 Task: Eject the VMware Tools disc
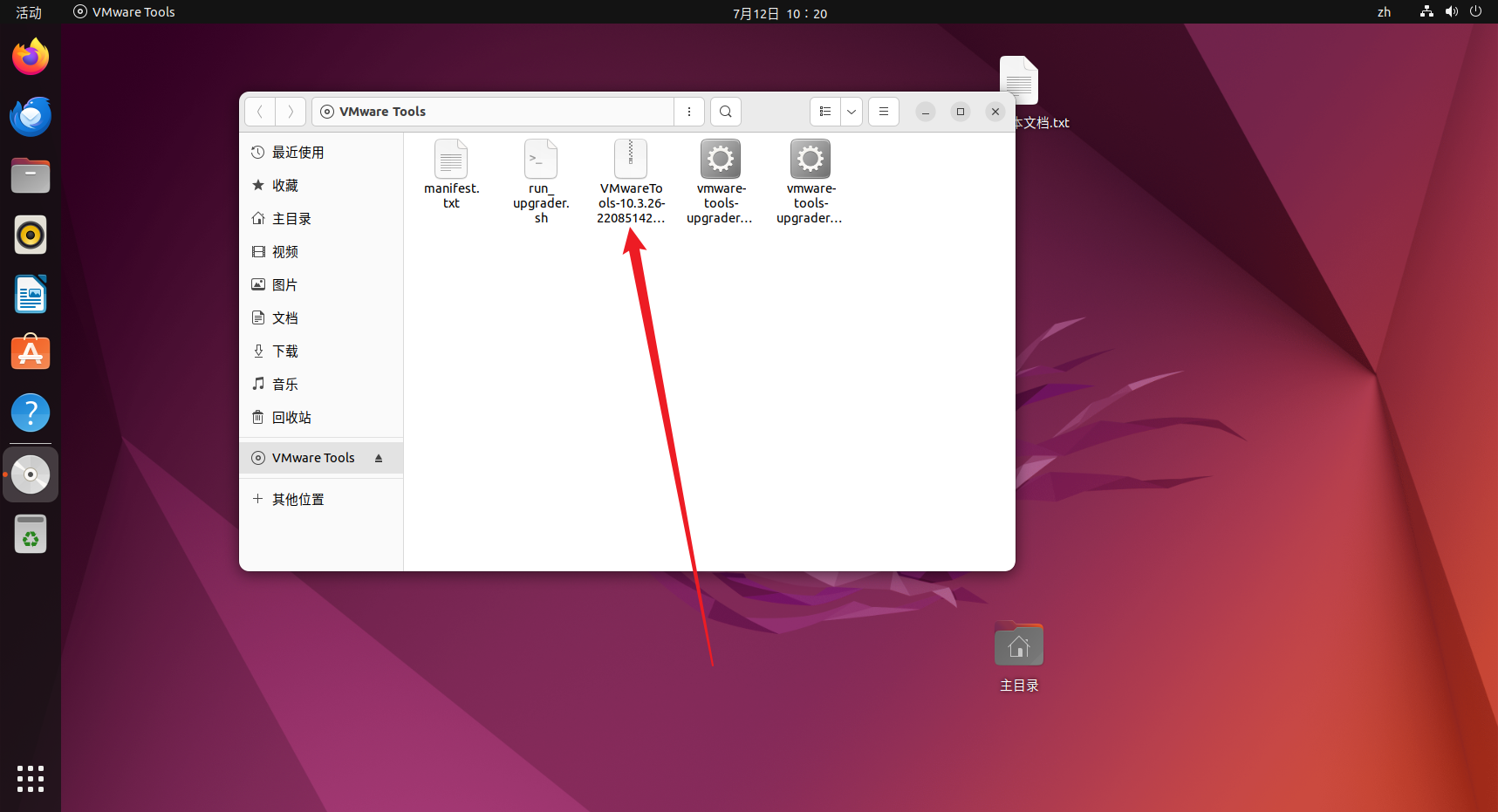coord(379,457)
